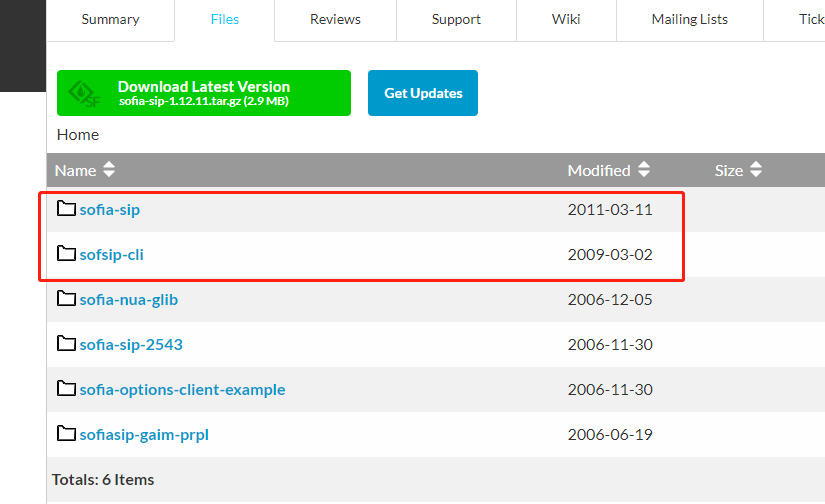Click sofia-sip-2543's 2006-11-30 date
This screenshot has height=504, width=825.
pos(610,345)
